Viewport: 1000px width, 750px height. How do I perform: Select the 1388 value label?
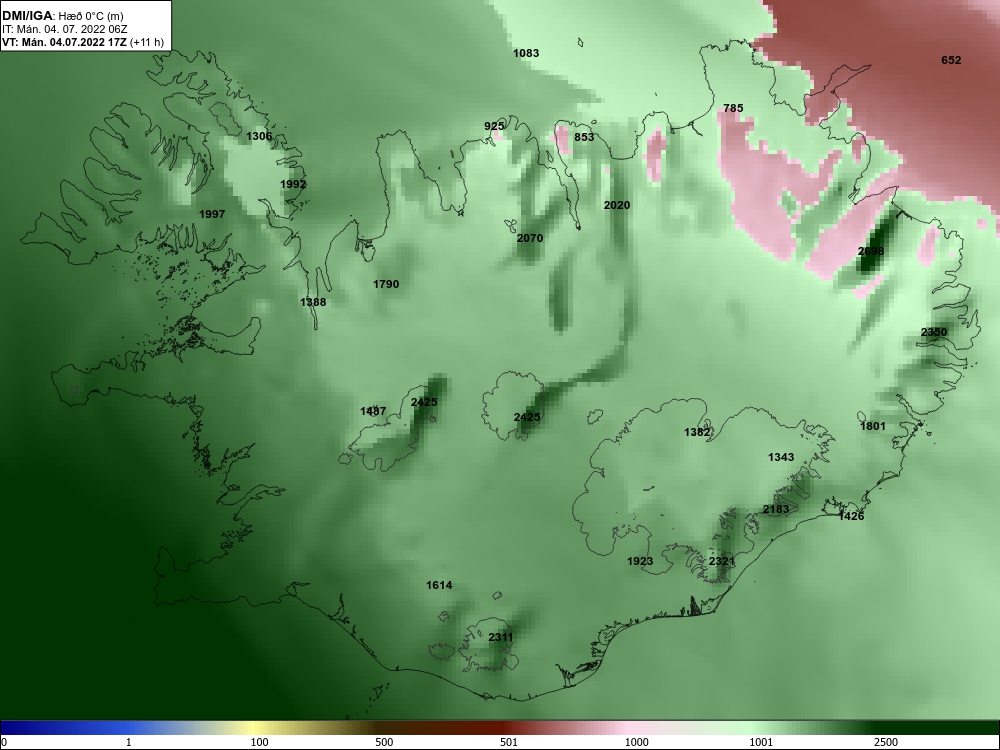point(313,302)
